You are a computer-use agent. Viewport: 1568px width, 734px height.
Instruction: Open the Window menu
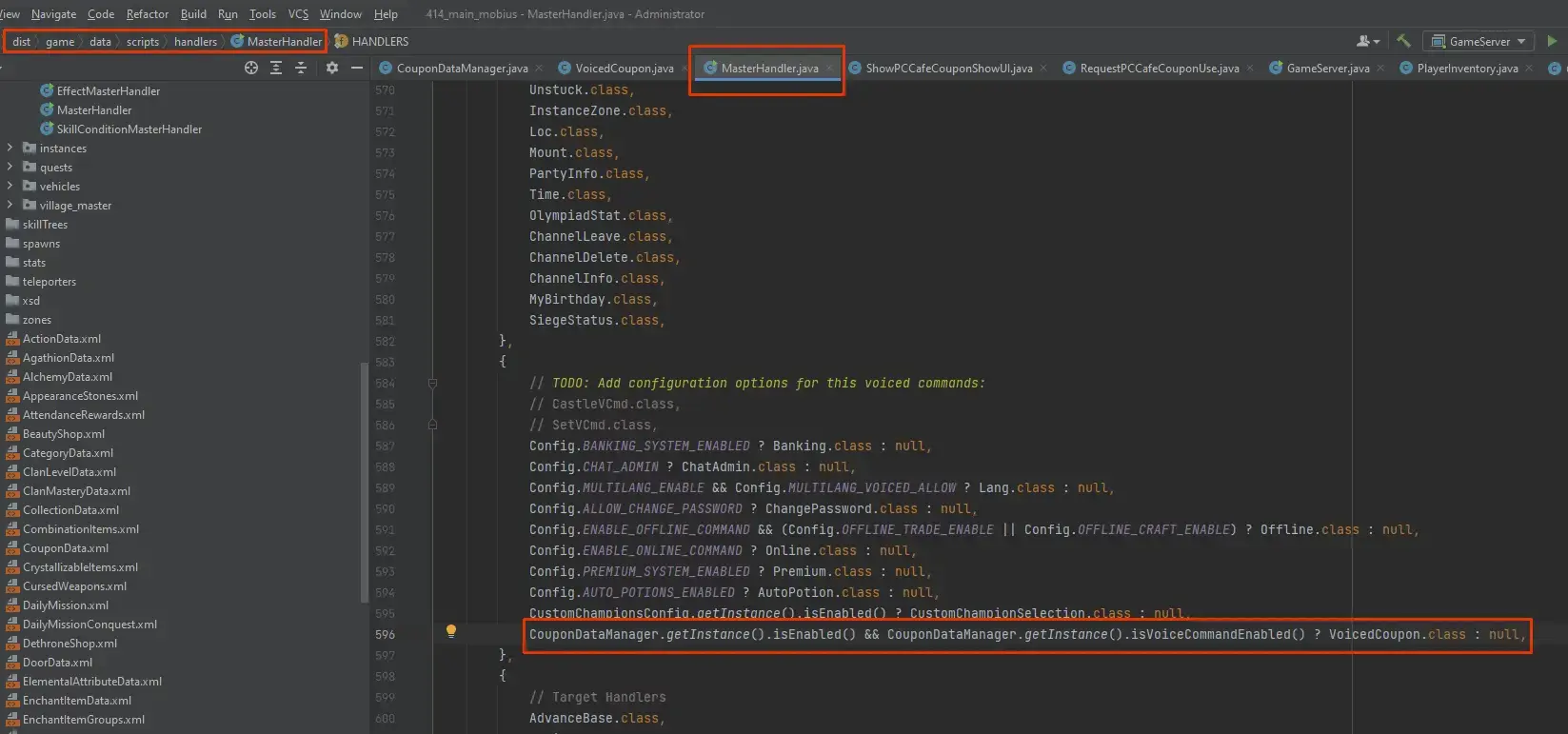point(341,14)
